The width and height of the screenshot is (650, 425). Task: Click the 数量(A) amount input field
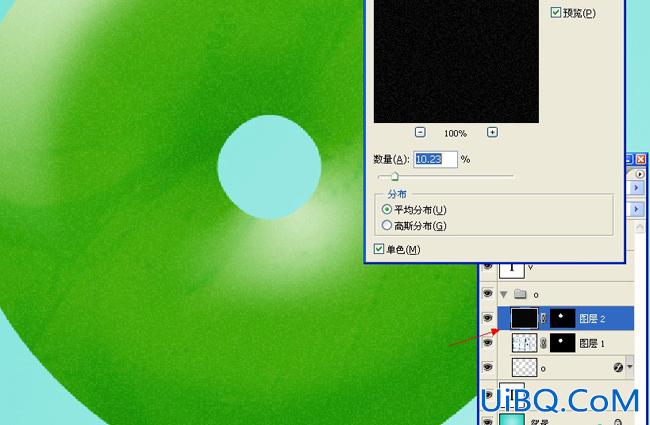pyautogui.click(x=435, y=159)
